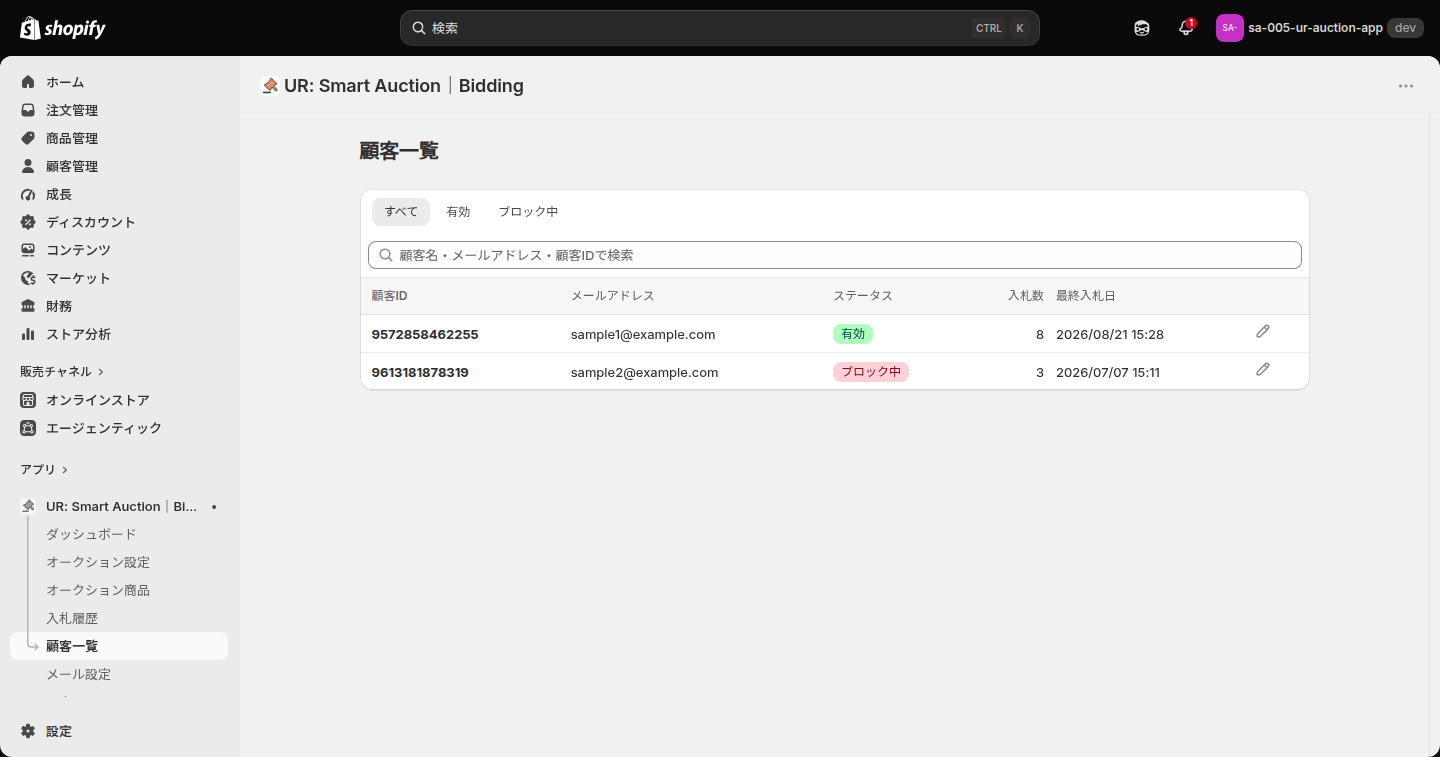The height and width of the screenshot is (757, 1440).
Task: Open 入札履歴 in the sidebar
Action: [x=72, y=618]
